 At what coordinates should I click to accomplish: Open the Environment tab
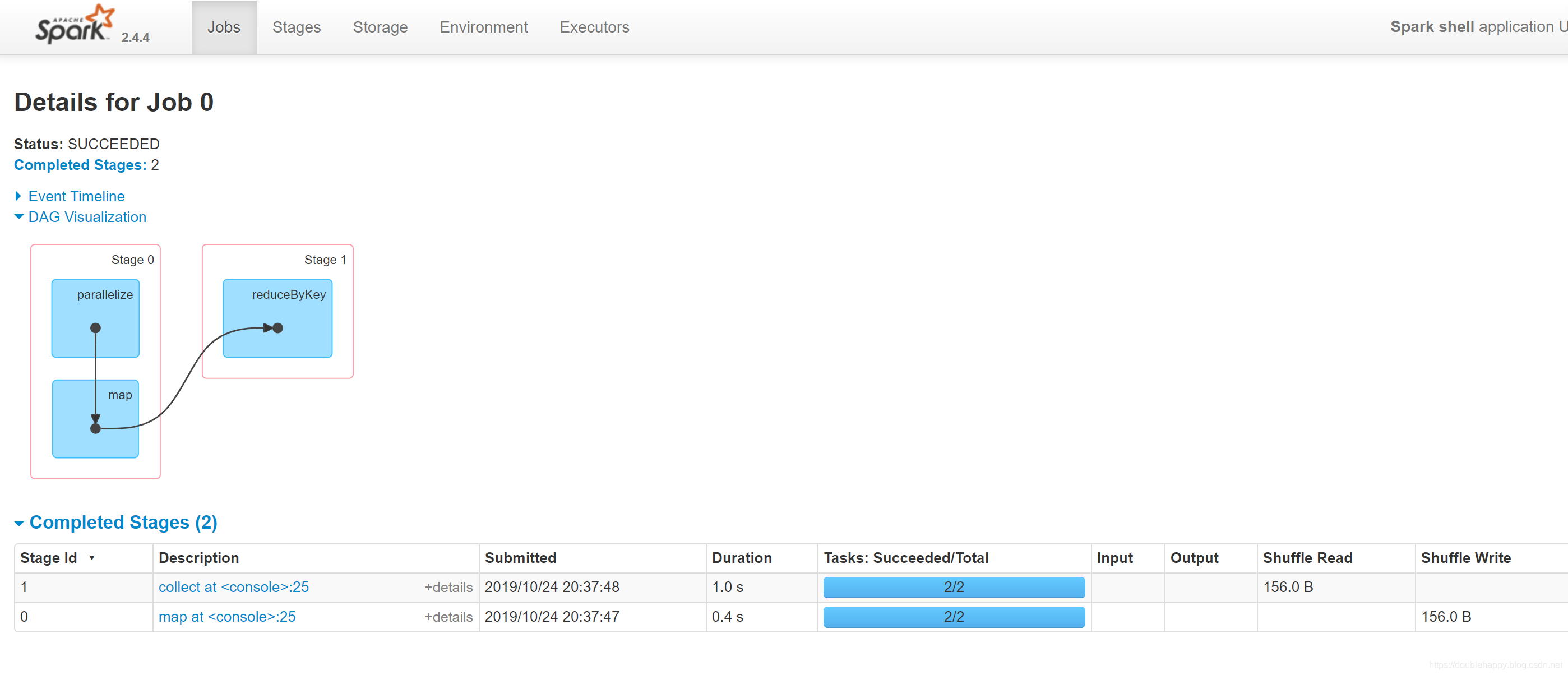point(483,27)
